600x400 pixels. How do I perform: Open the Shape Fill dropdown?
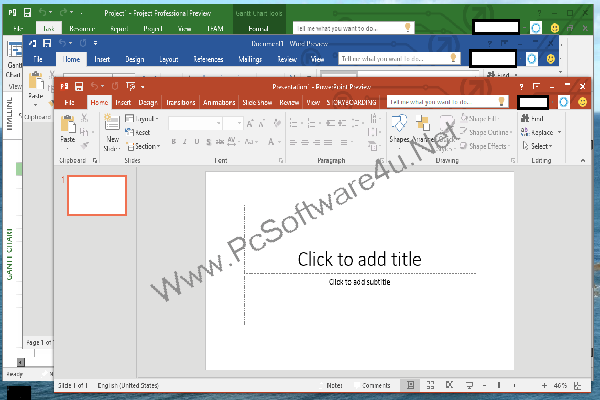click(480, 118)
